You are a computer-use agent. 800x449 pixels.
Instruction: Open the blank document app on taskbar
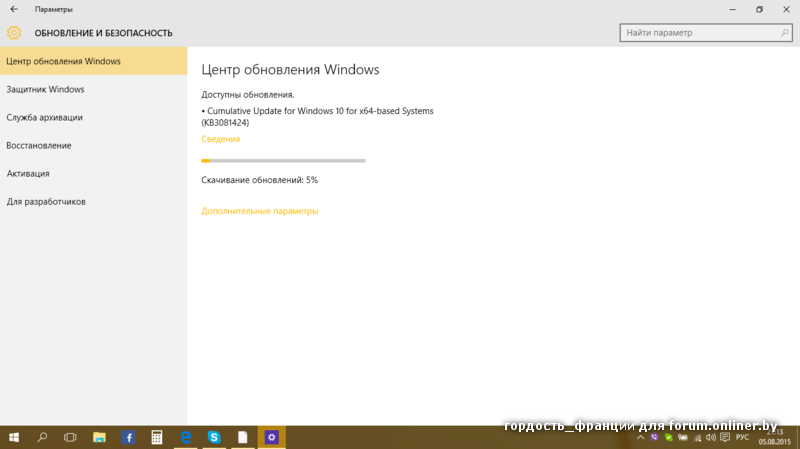tap(243, 437)
